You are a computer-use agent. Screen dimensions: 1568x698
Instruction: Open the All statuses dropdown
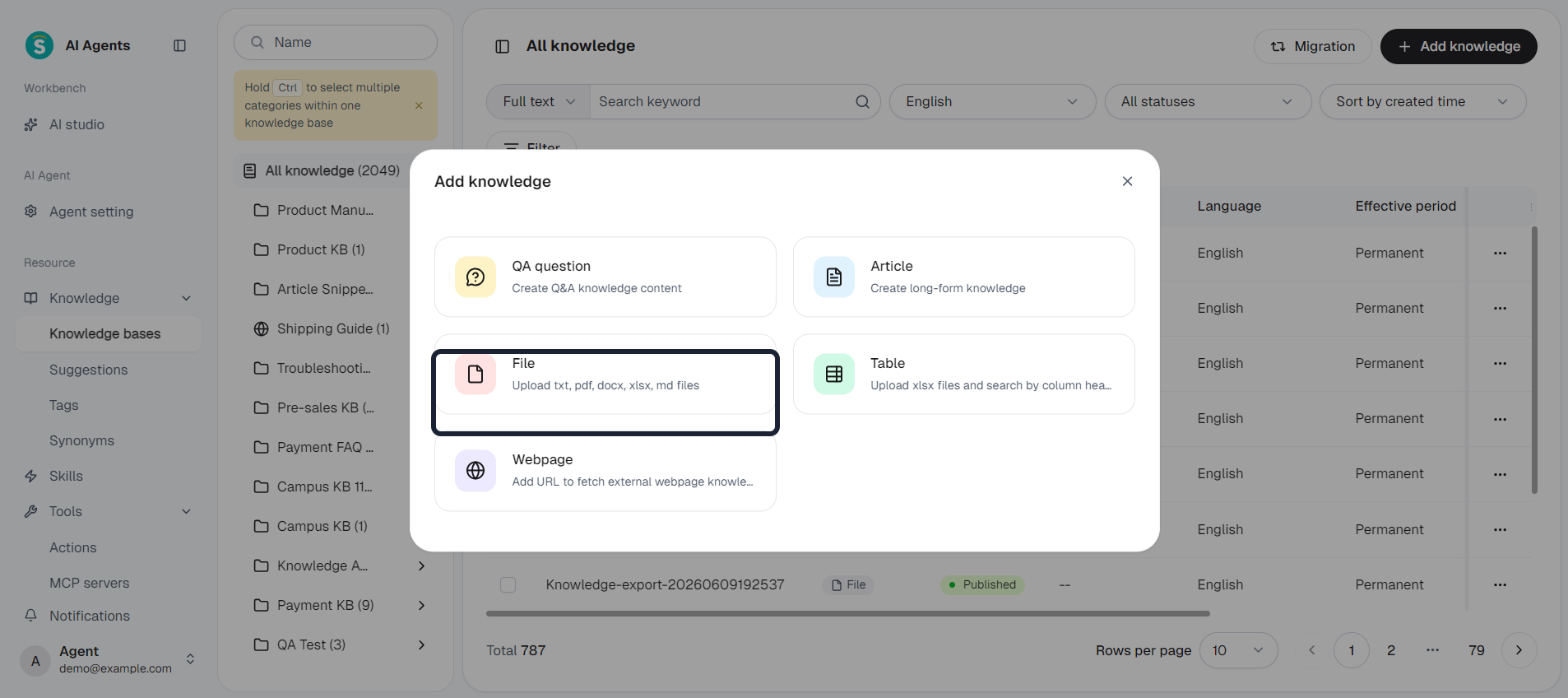[1208, 101]
